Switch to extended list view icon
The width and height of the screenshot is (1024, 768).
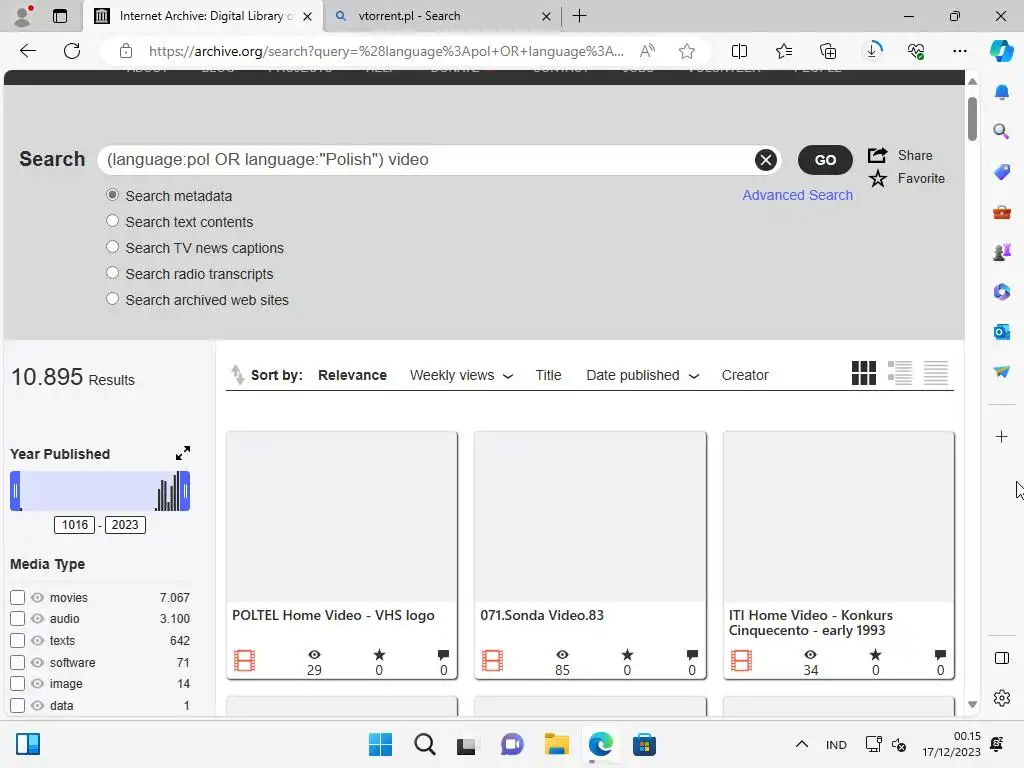pyautogui.click(x=899, y=374)
